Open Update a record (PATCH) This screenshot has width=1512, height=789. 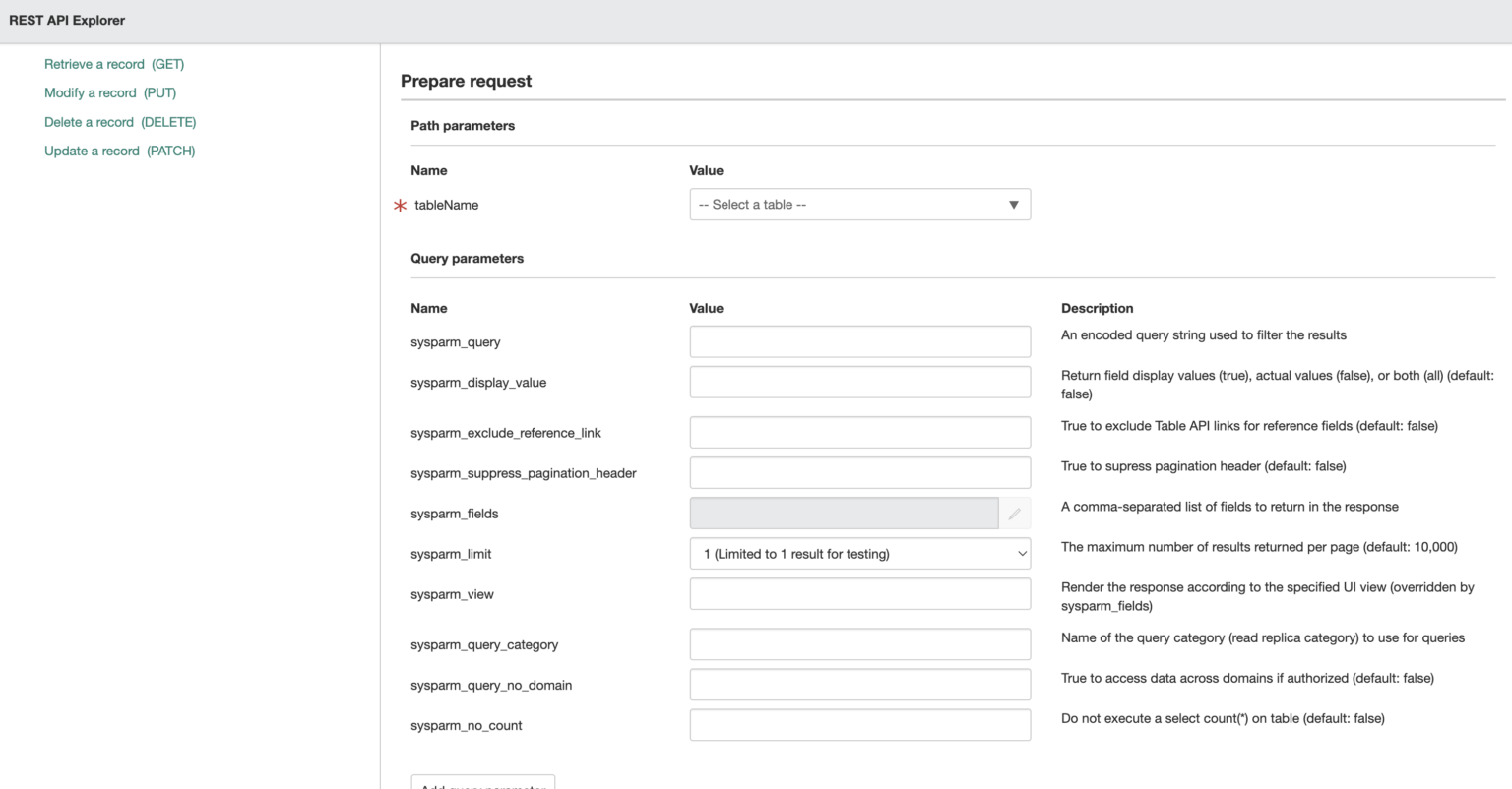[119, 150]
